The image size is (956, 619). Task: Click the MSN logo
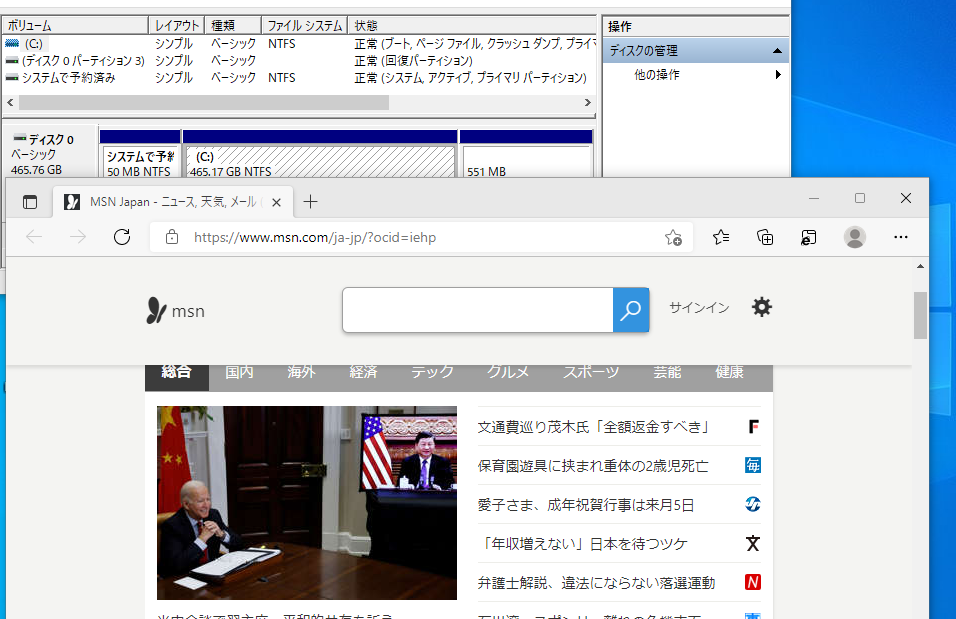tap(176, 310)
